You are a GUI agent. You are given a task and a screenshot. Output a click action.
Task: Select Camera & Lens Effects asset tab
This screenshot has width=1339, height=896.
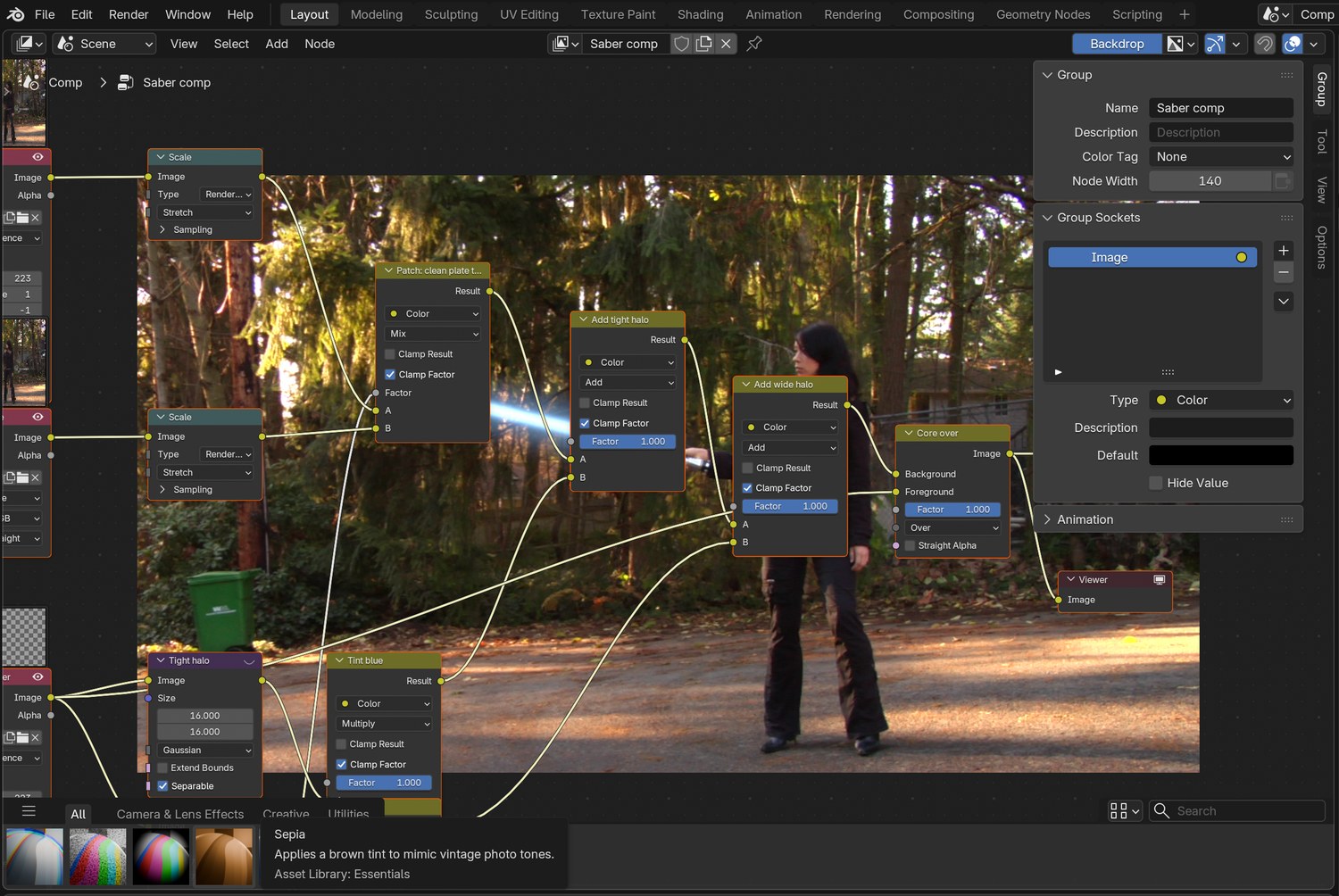[x=180, y=814]
